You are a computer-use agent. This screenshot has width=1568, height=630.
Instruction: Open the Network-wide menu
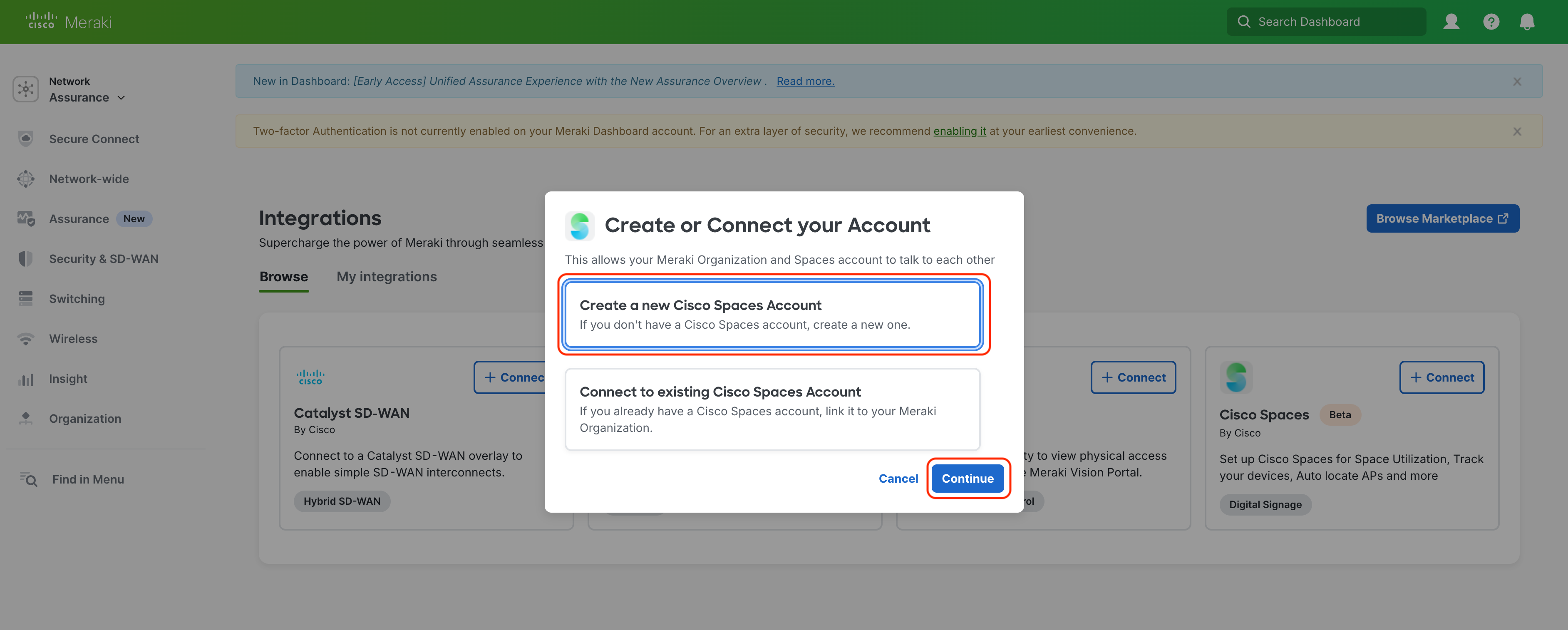[x=89, y=179]
